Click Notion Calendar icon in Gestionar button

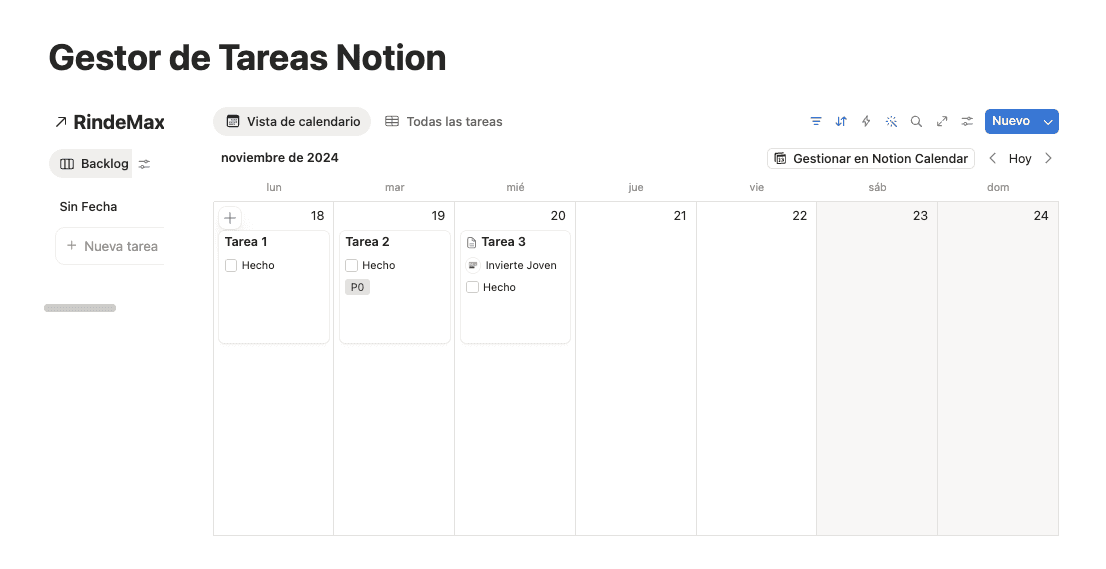click(x=780, y=159)
